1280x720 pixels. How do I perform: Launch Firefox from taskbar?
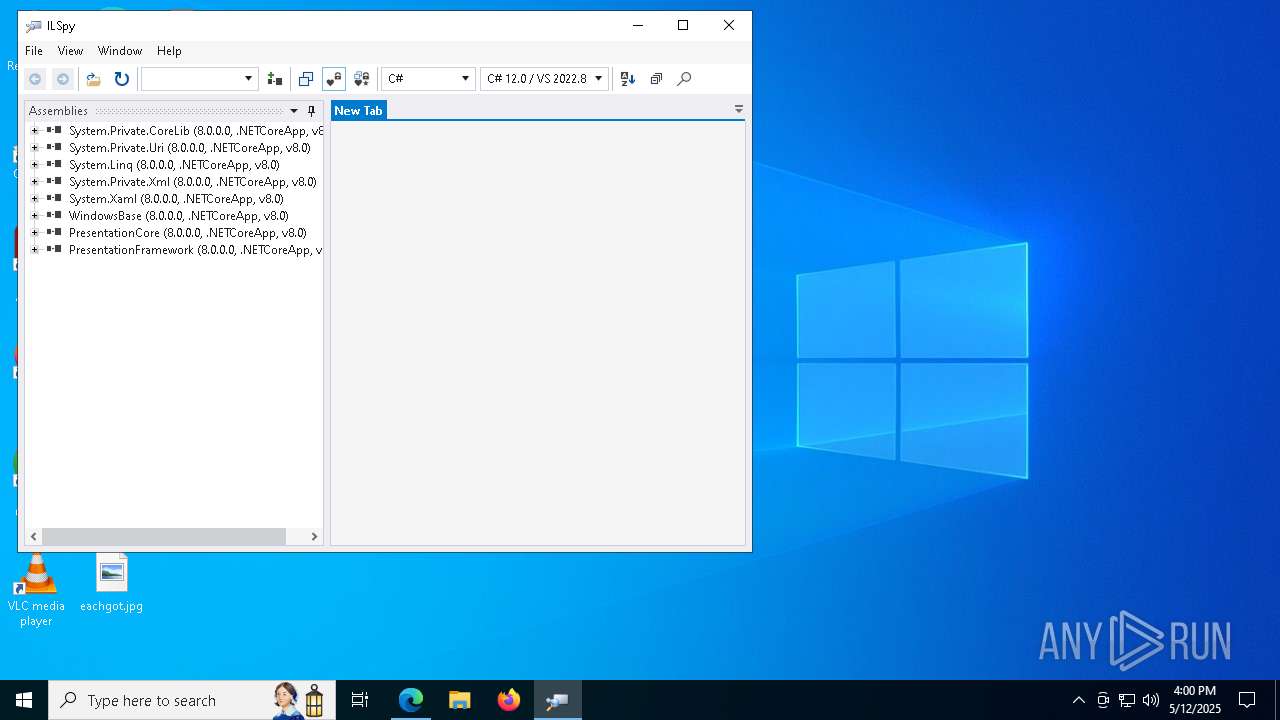click(x=509, y=700)
